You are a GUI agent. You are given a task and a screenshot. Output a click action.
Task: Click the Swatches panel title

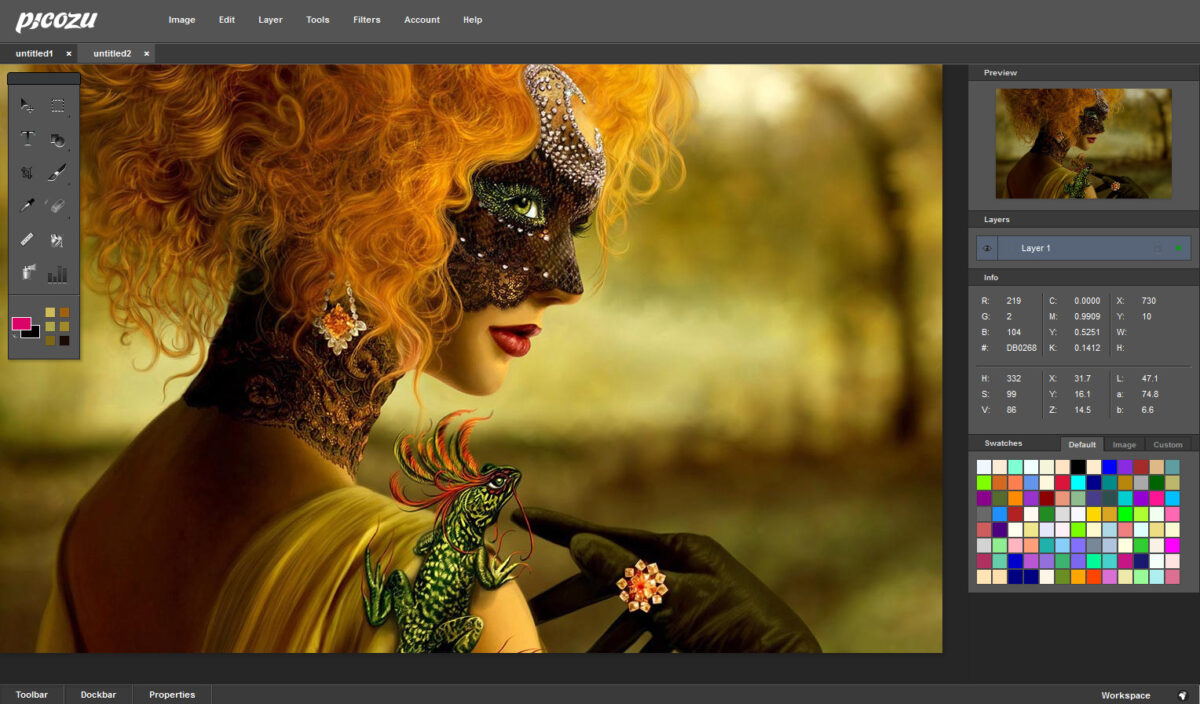click(x=1003, y=443)
